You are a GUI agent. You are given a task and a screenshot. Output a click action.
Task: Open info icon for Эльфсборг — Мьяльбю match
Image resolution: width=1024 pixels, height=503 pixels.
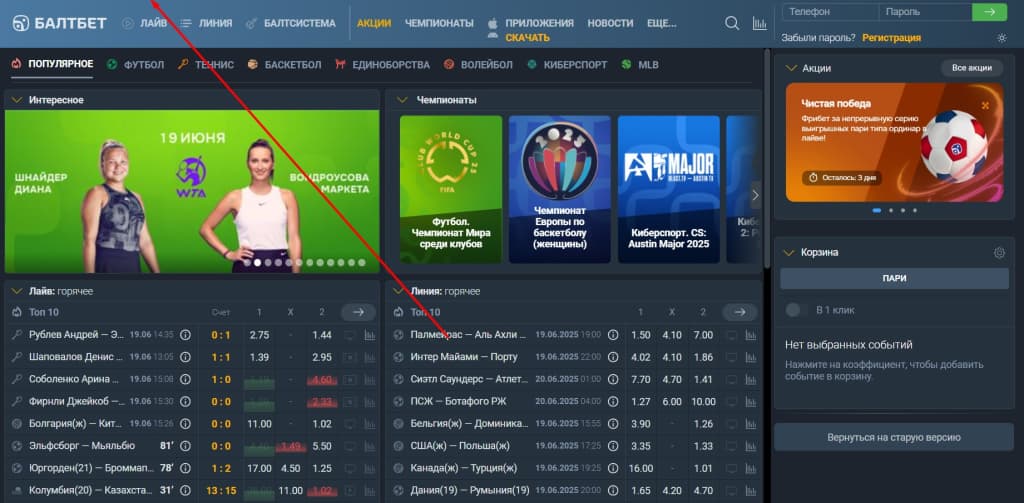pyautogui.click(x=185, y=446)
